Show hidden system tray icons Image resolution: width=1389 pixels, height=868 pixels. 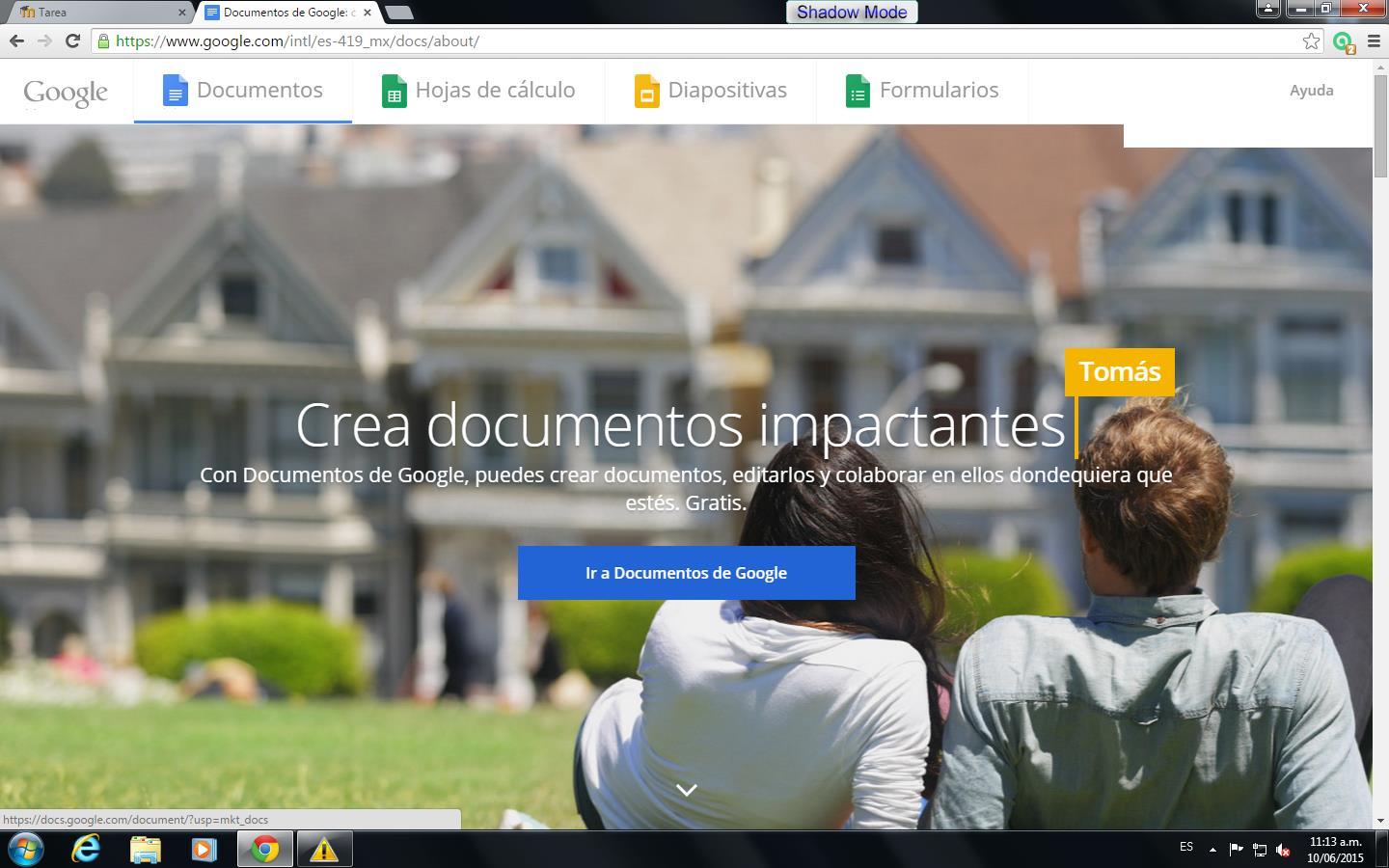1212,850
